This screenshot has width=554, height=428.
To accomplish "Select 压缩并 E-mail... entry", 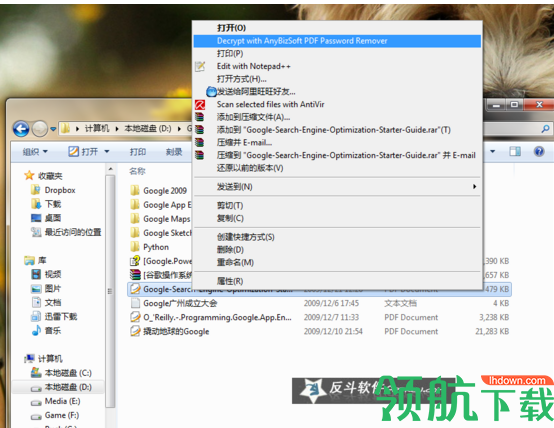I will click(x=337, y=142).
